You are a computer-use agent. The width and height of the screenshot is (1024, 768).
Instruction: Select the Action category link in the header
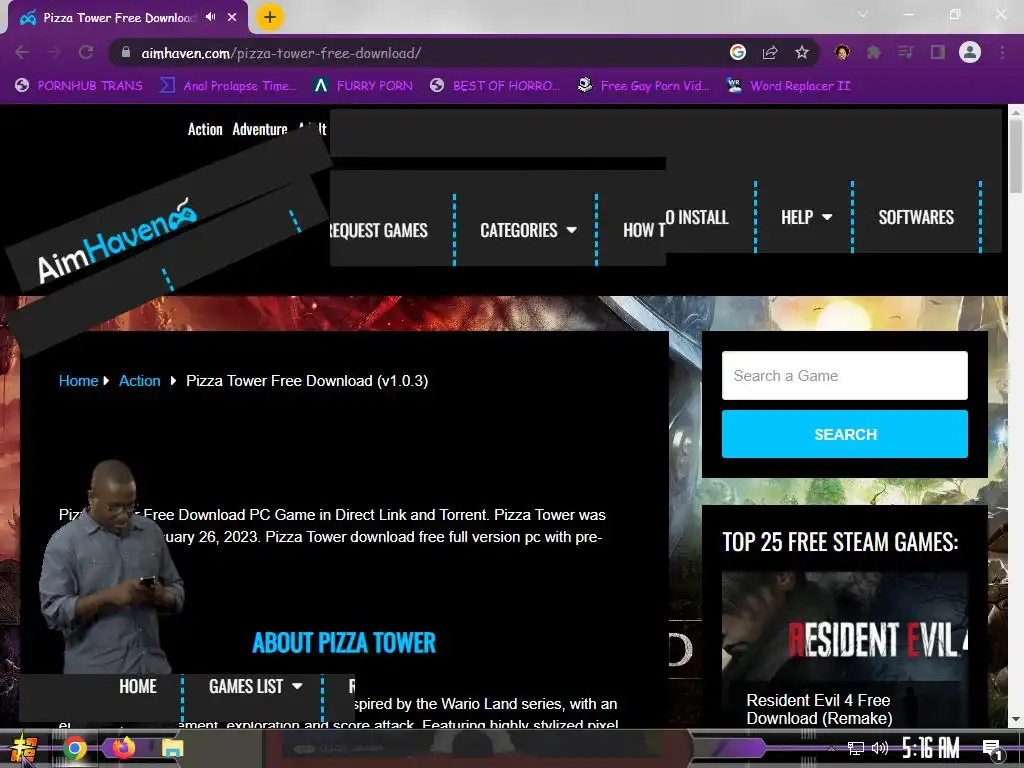(205, 129)
